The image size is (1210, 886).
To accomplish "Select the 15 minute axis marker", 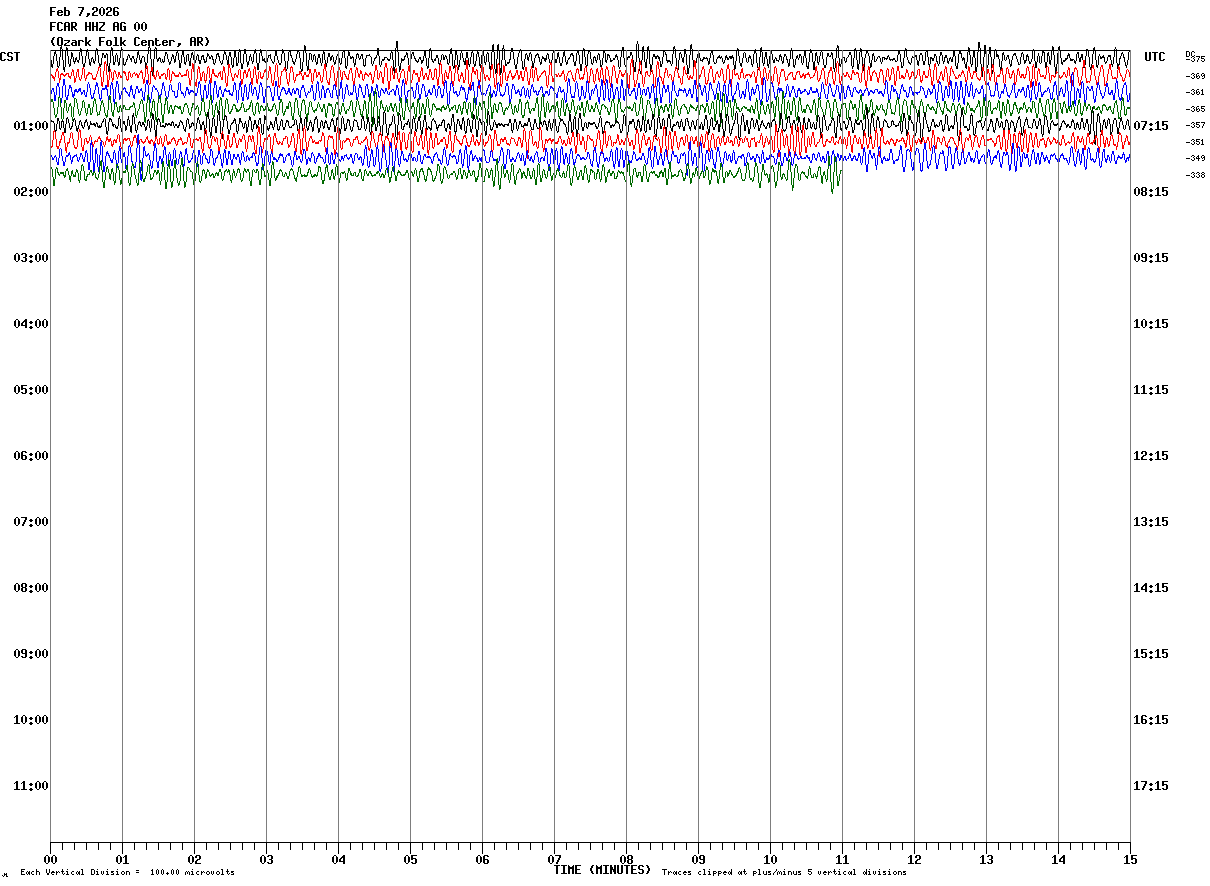I will click(1130, 859).
